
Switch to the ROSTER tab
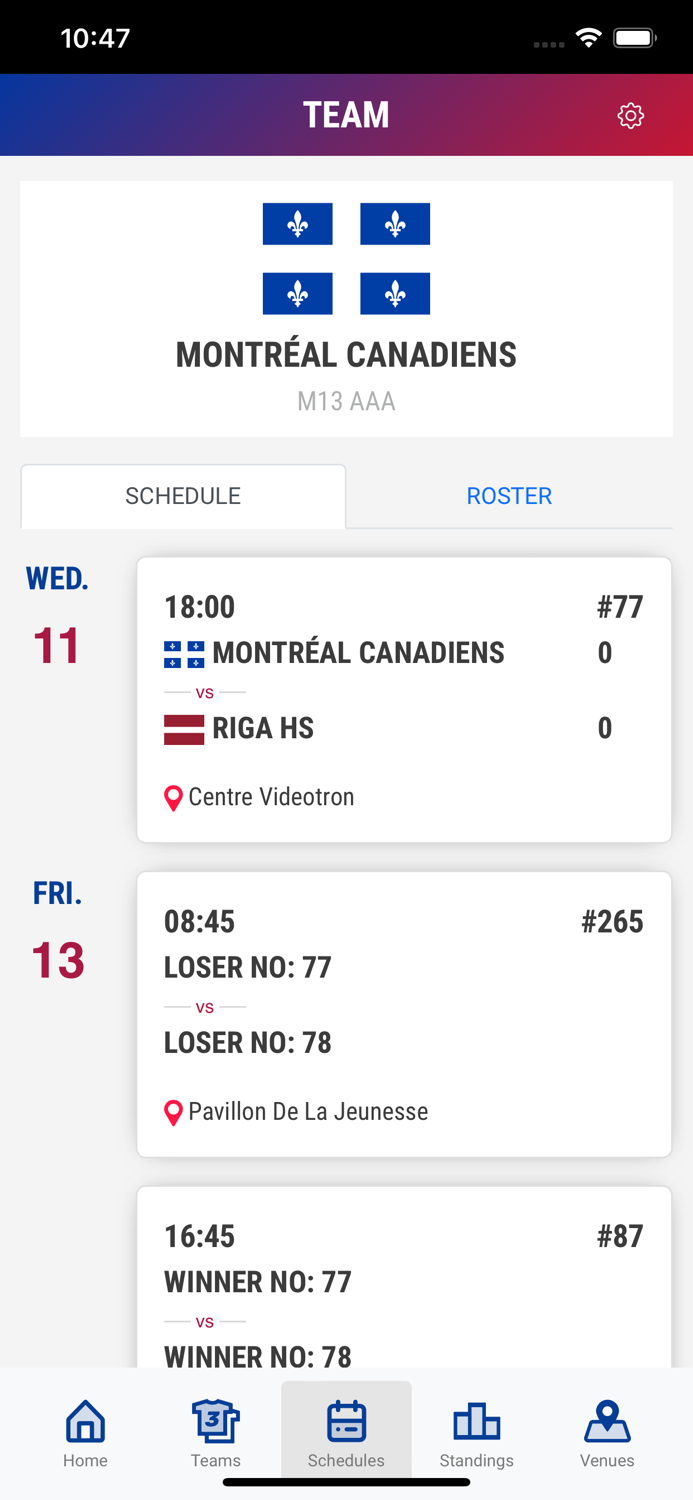click(509, 496)
